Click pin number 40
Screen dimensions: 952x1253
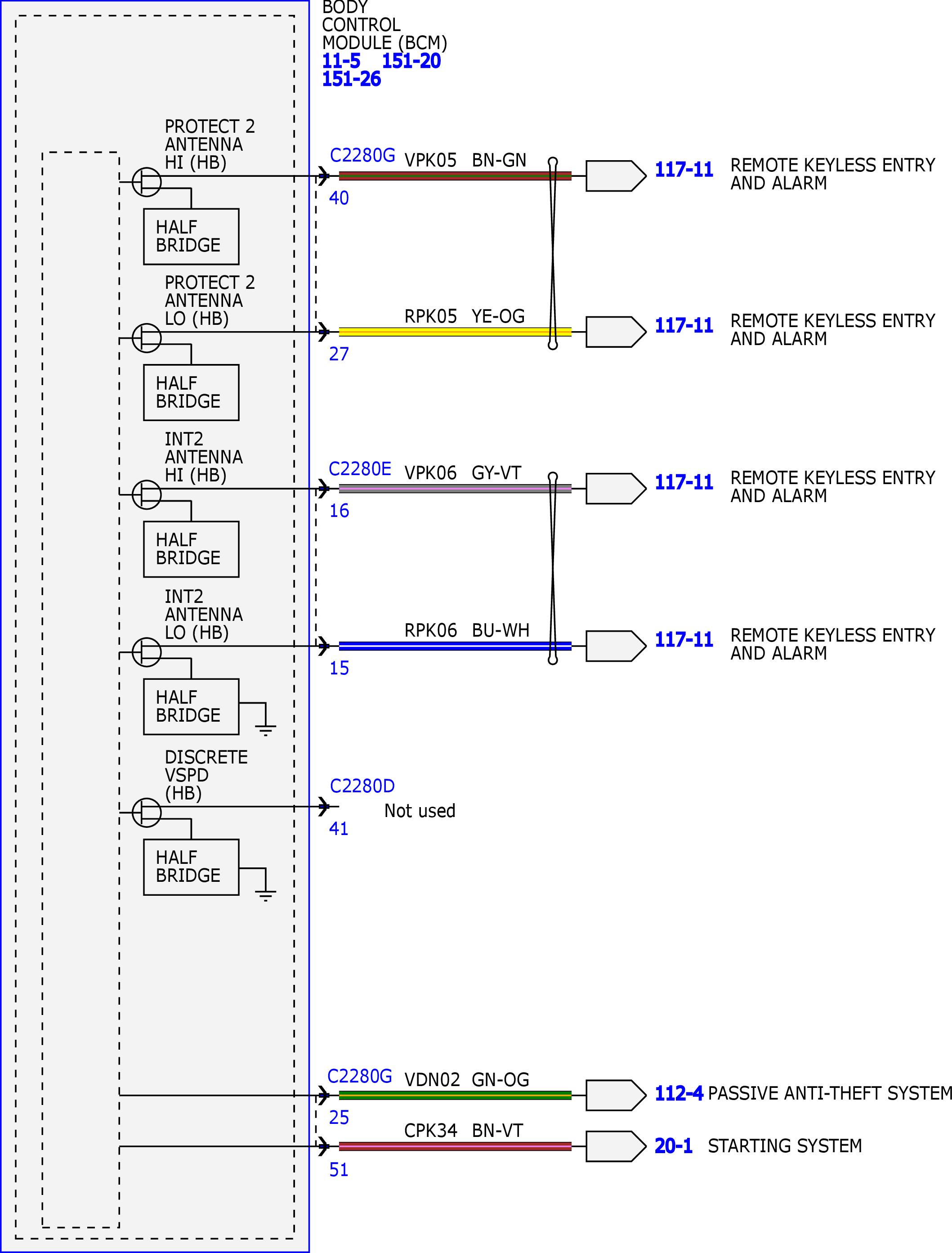pos(339,198)
